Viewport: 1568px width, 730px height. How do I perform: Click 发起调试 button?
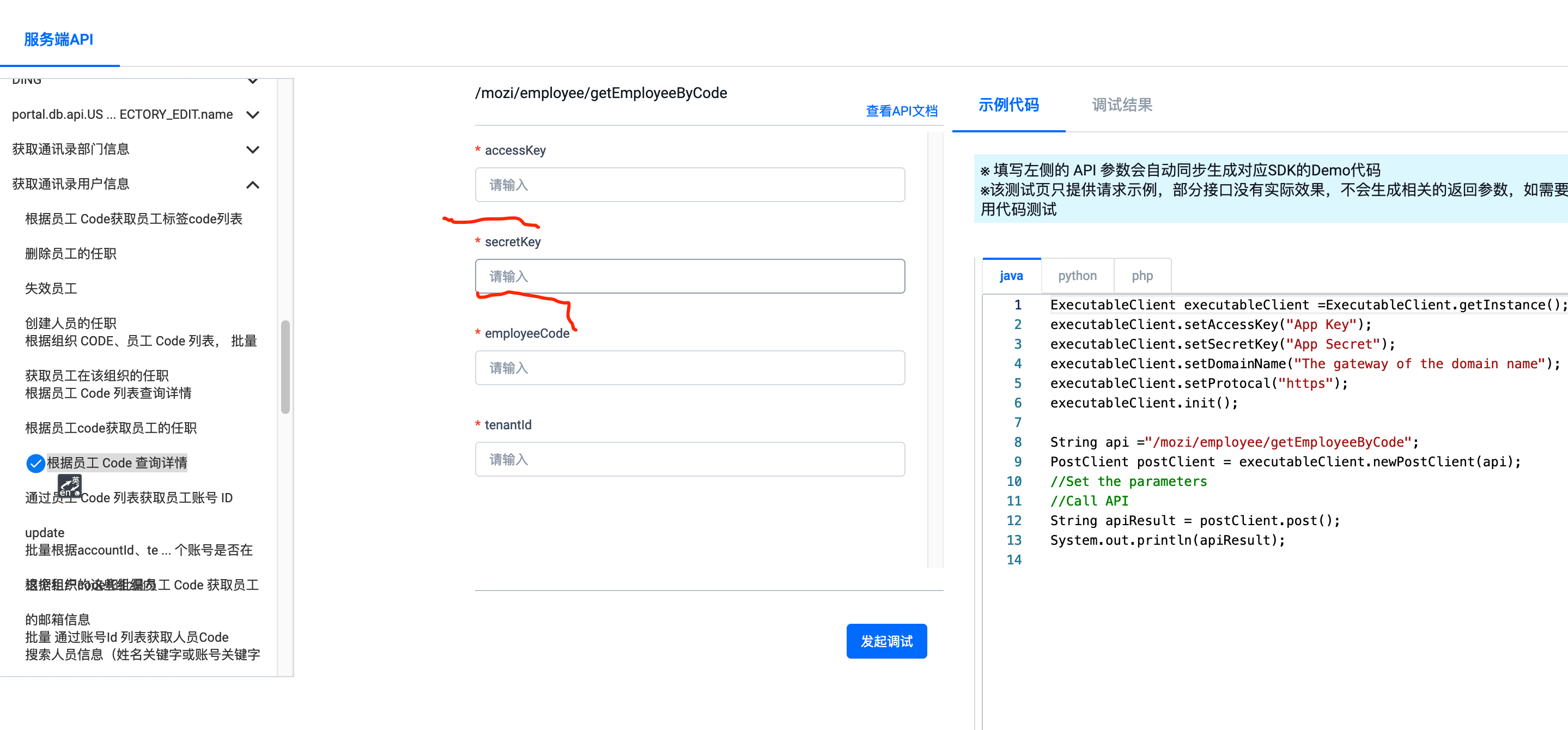click(886, 641)
